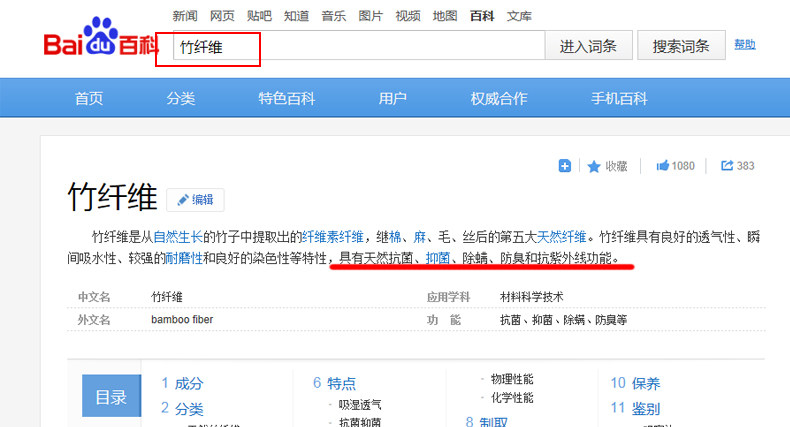790x427 pixels.
Task: Follow the 抑菌 link in summary
Action: (x=437, y=258)
